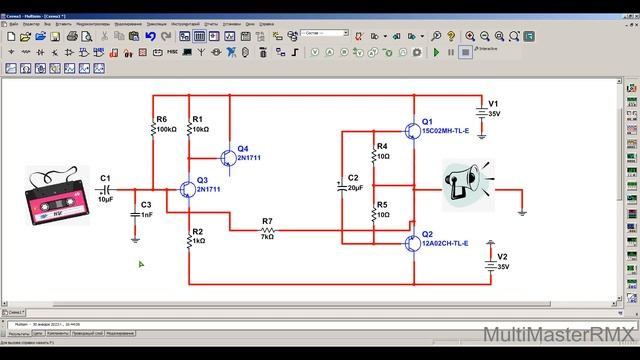640x360 pixels.
Task: Select the Components tab in spreadsheet
Action: pos(58,334)
